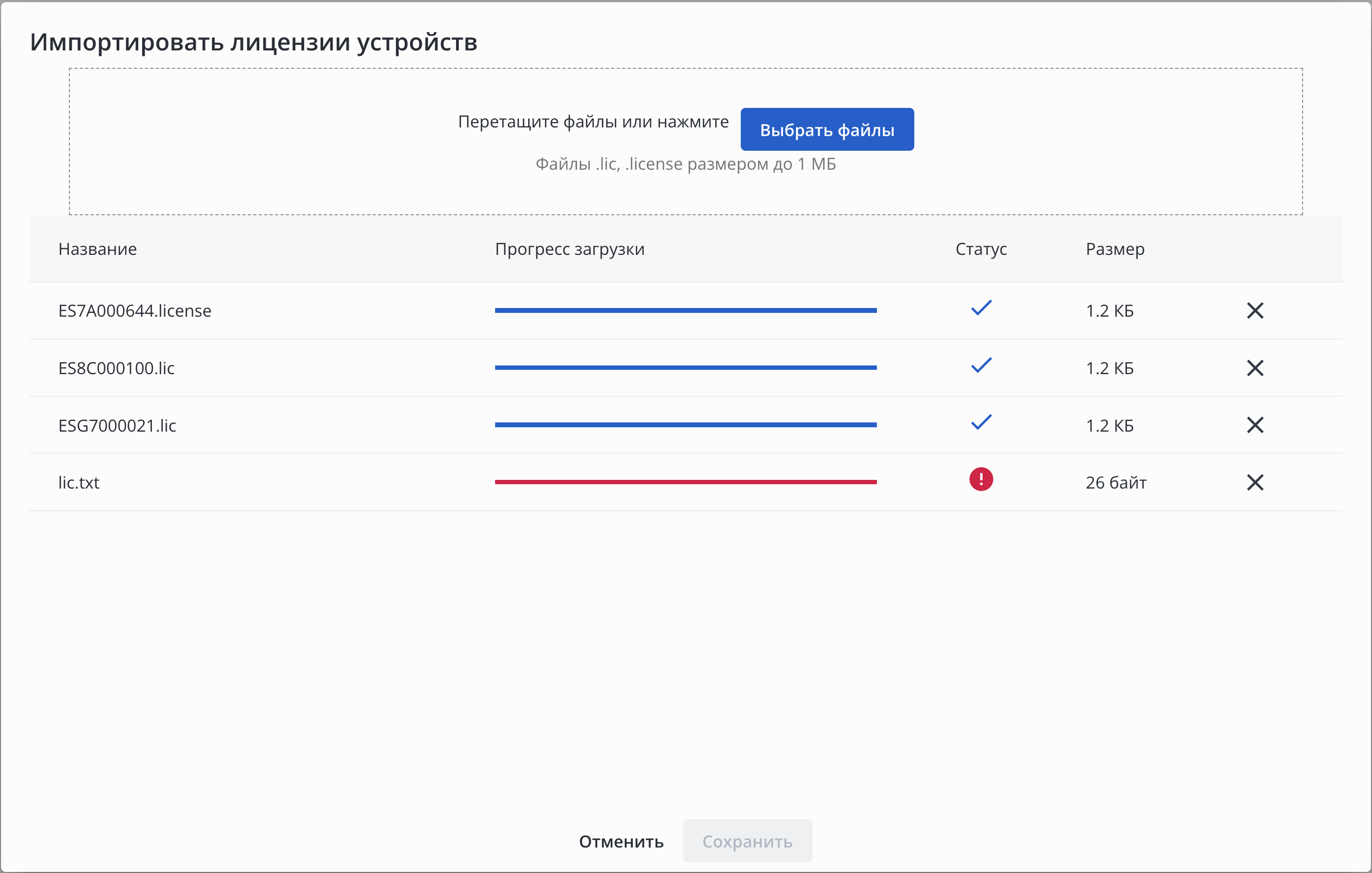Click the blue progress bar of ES7A000644.license

(x=685, y=311)
